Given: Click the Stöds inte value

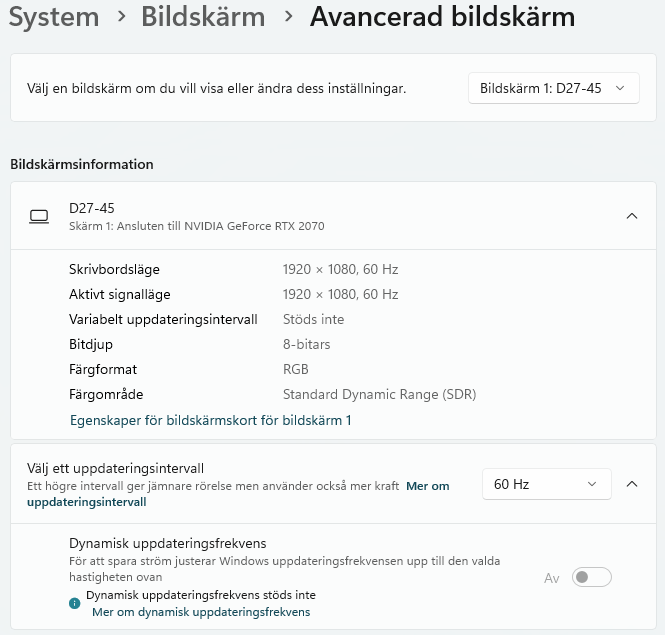Looking at the screenshot, I should [x=313, y=319].
